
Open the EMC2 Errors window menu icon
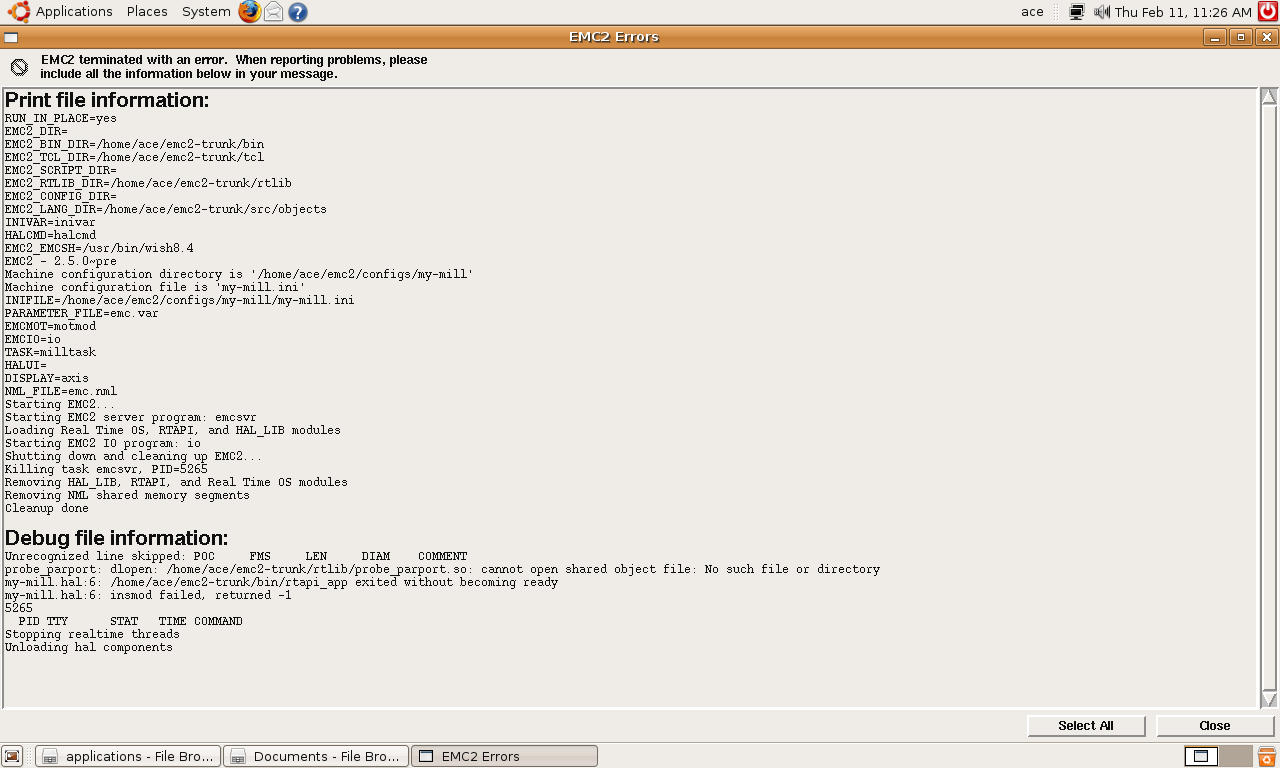10,37
